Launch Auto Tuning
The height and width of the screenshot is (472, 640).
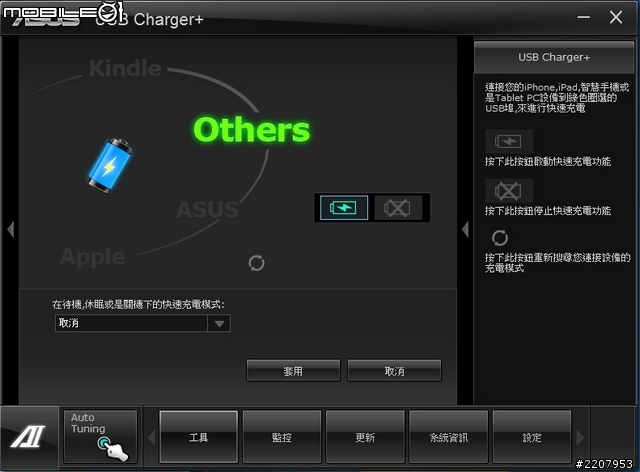(100, 437)
